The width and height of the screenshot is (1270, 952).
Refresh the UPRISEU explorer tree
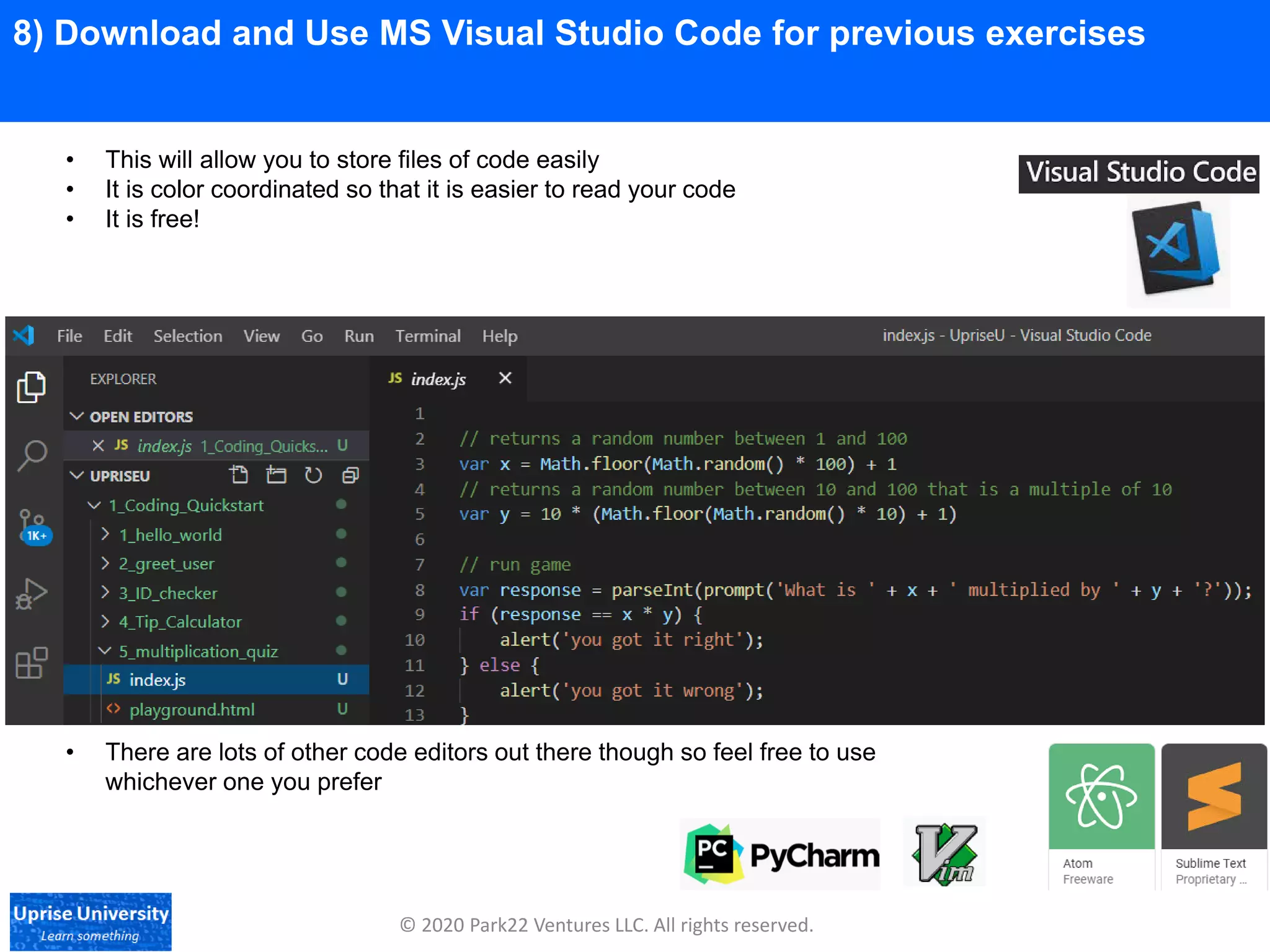click(313, 475)
